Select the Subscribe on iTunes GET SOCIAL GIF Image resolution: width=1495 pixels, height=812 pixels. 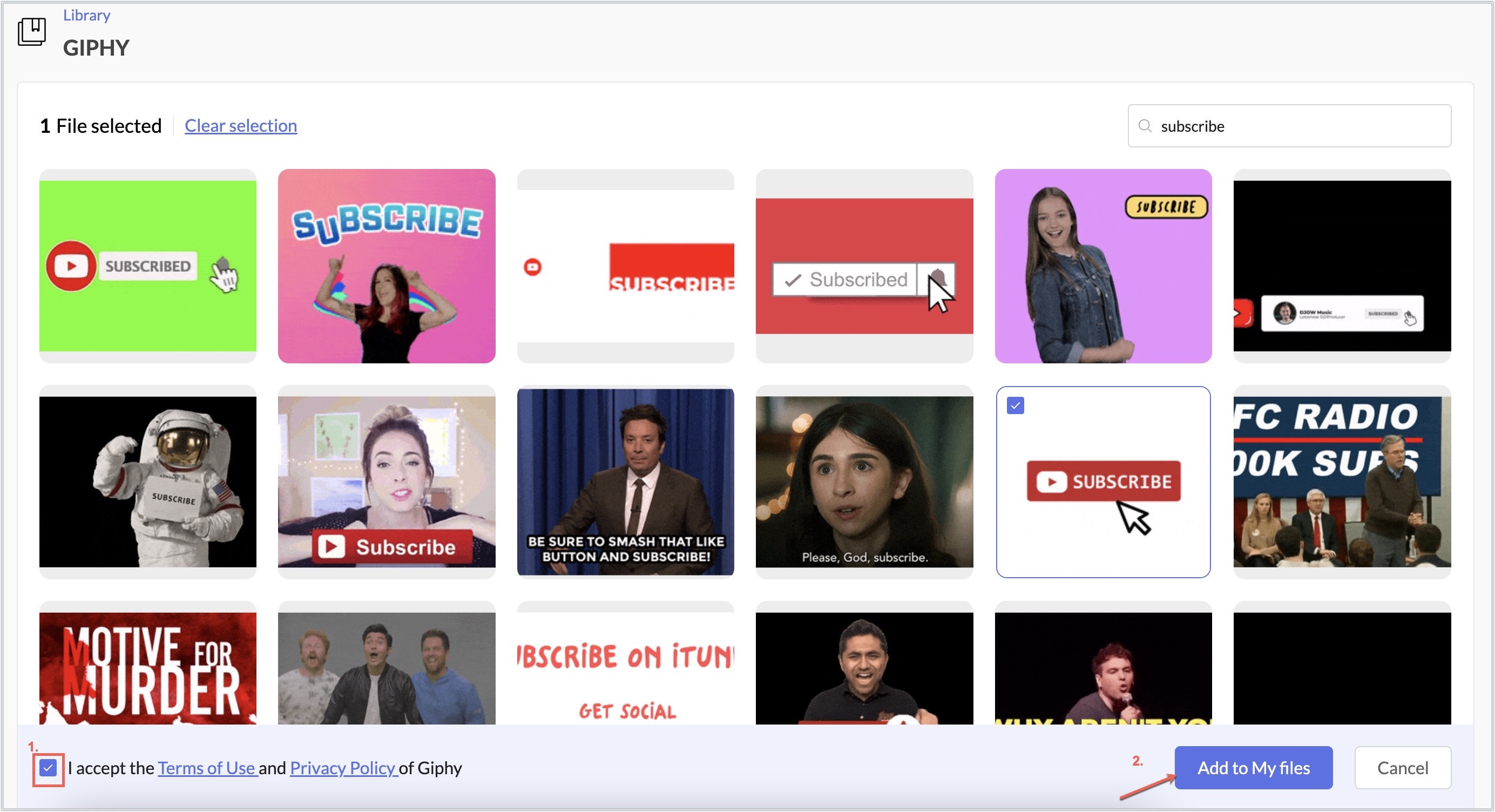pyautogui.click(x=626, y=663)
